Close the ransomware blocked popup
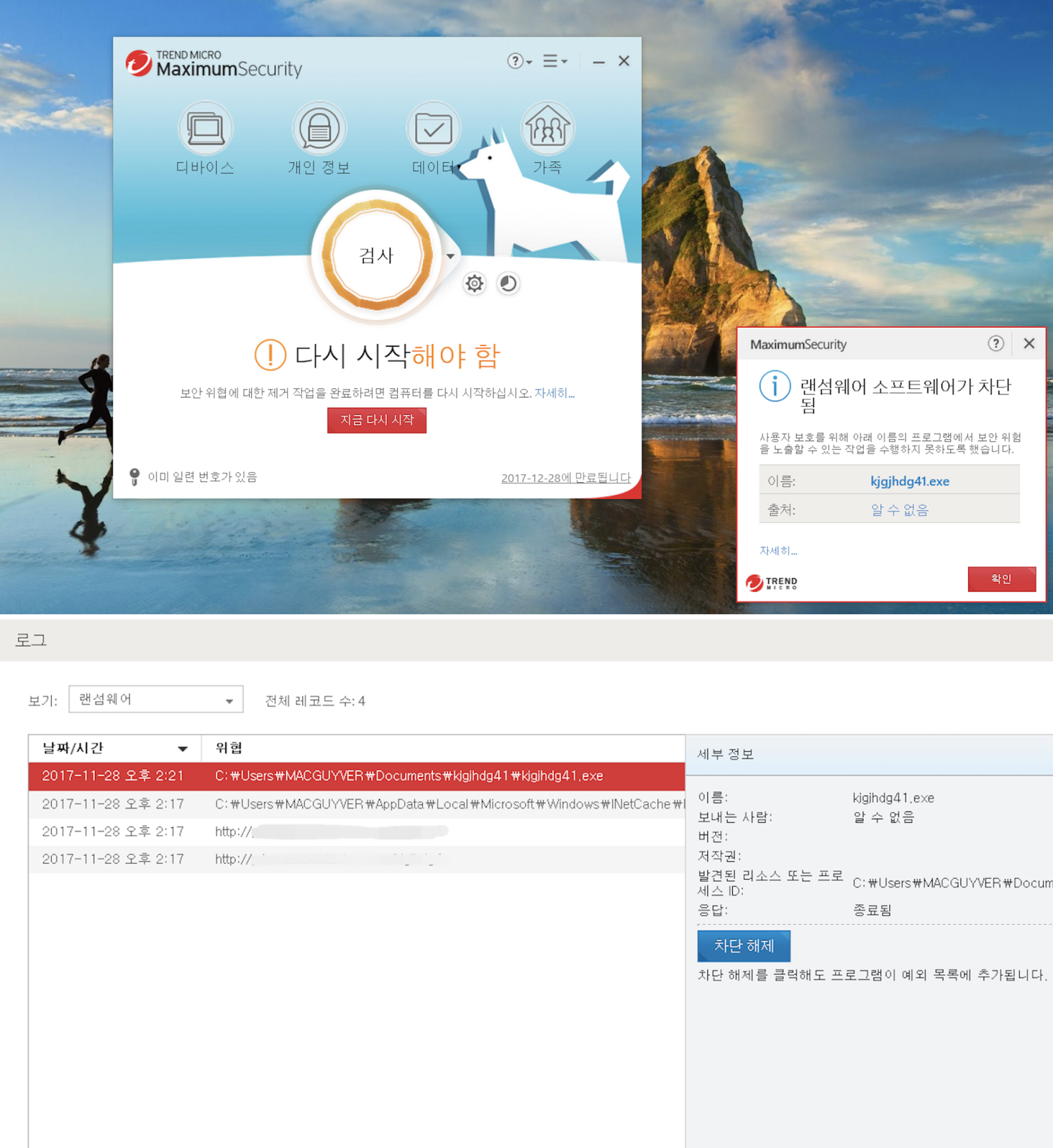Screen dimensions: 1053x1148 pyautogui.click(x=1029, y=344)
